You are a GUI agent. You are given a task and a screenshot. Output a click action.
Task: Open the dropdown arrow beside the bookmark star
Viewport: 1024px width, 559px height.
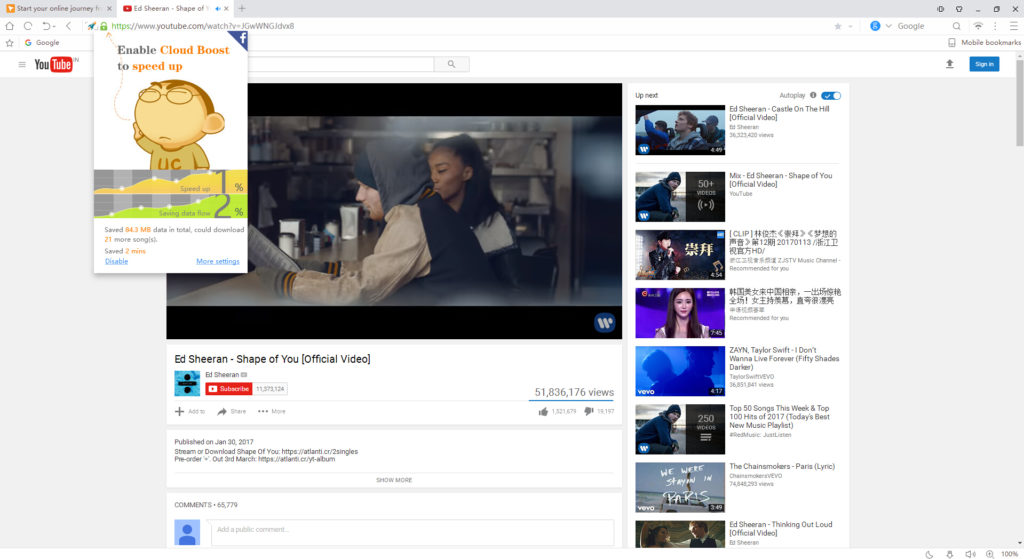click(x=850, y=27)
